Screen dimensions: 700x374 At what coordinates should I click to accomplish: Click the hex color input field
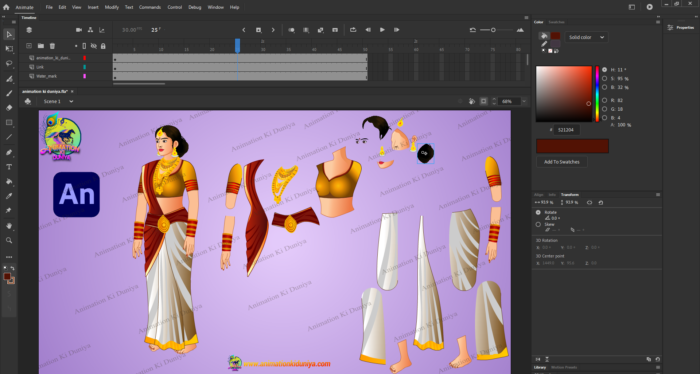566,130
